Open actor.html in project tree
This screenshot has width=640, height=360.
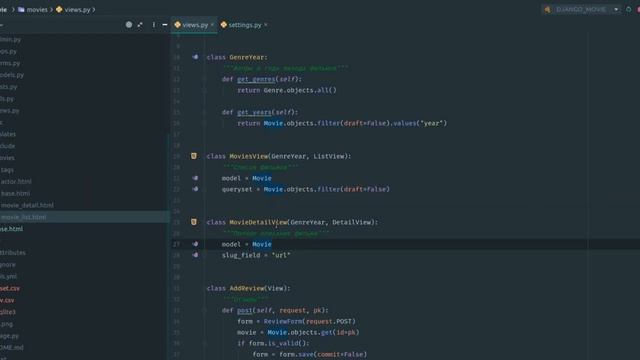(x=16, y=182)
